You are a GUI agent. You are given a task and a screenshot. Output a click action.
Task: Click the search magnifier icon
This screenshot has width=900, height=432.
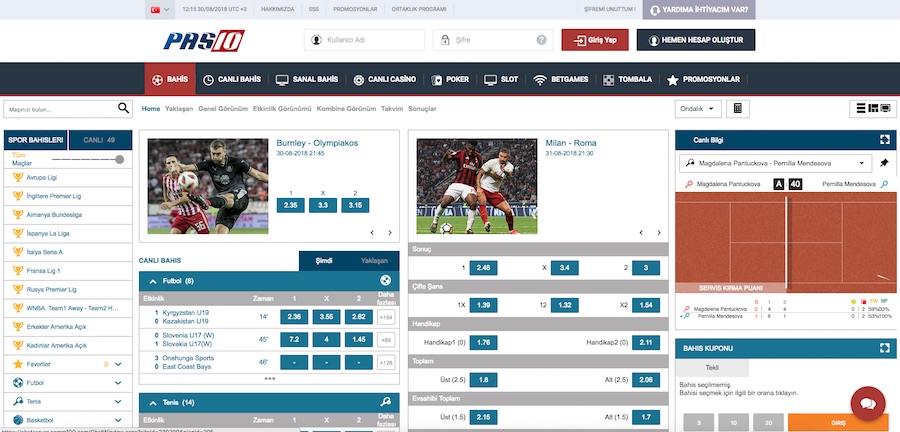point(124,108)
